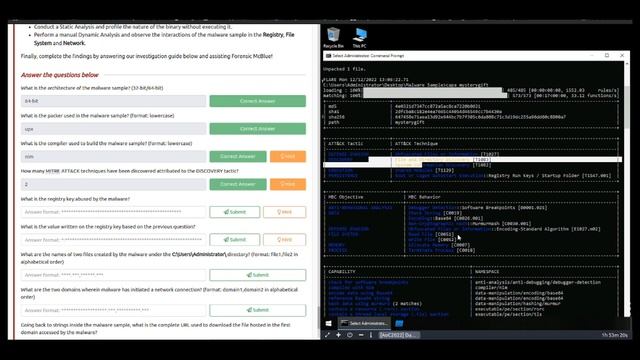Click the blue taskbar icon beside Command Prompt
The width and height of the screenshot is (640, 360).
tap(399, 323)
